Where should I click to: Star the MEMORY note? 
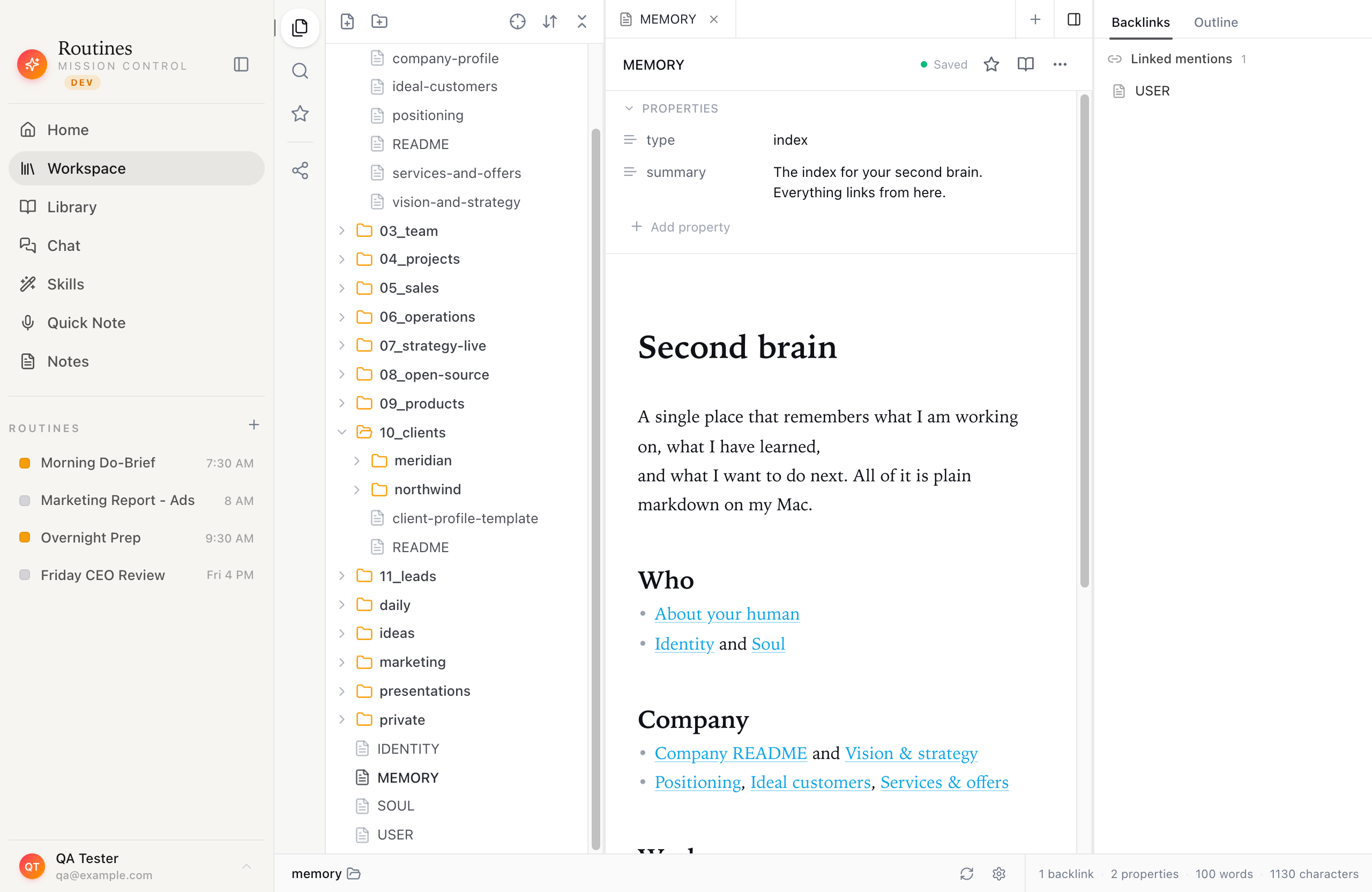click(x=991, y=64)
